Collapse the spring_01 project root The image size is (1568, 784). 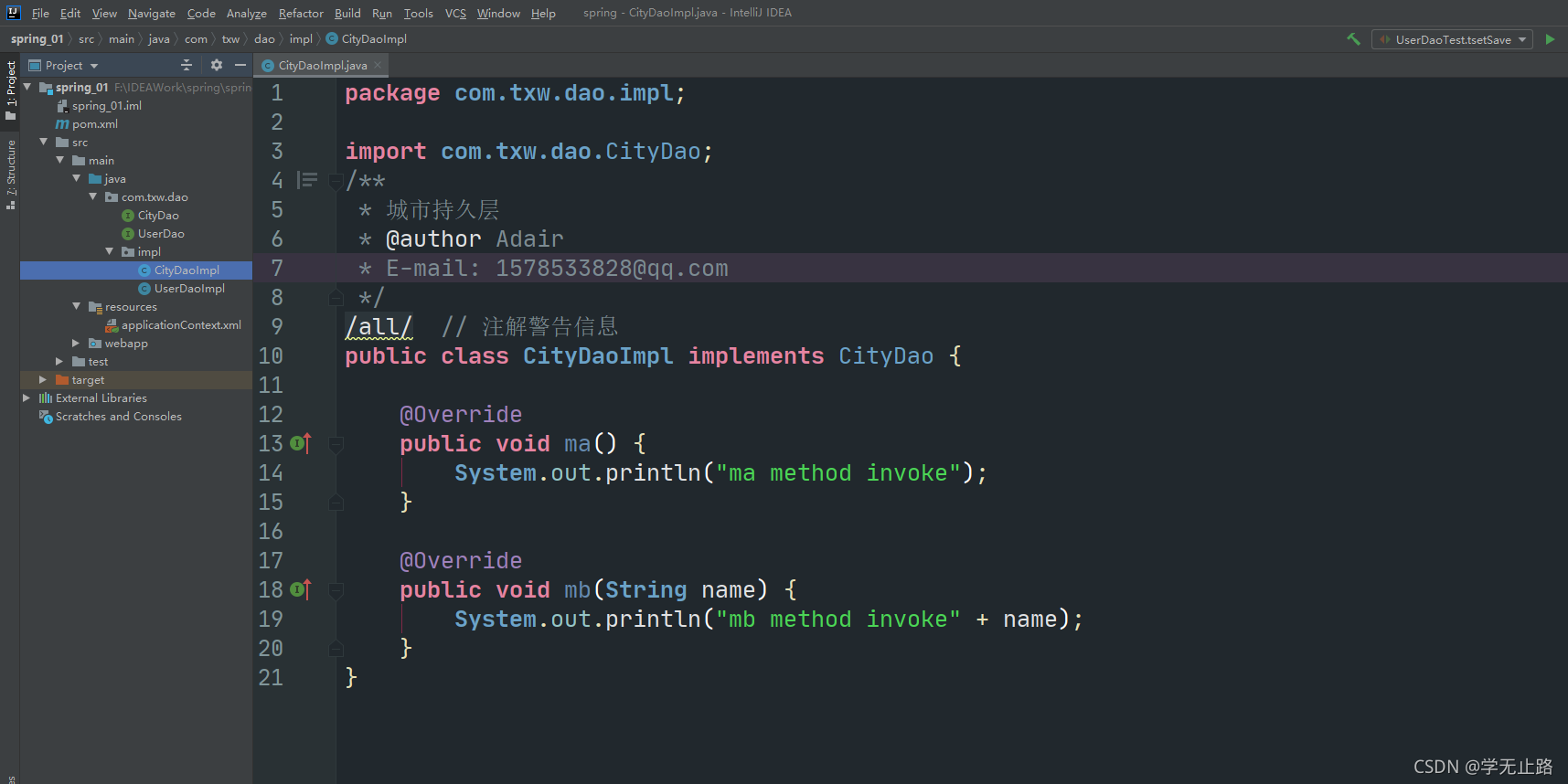(27, 87)
